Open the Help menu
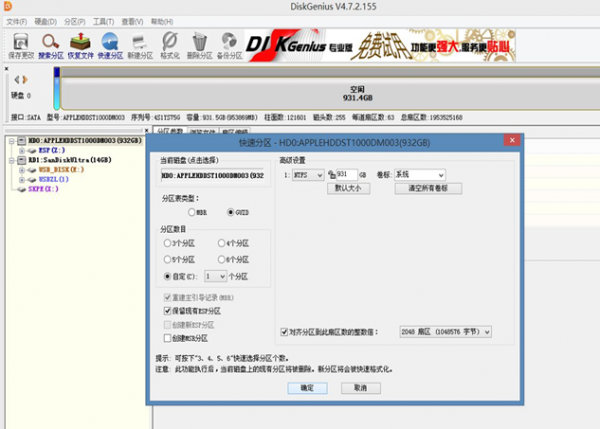This screenshot has width=600, height=429. click(x=162, y=22)
